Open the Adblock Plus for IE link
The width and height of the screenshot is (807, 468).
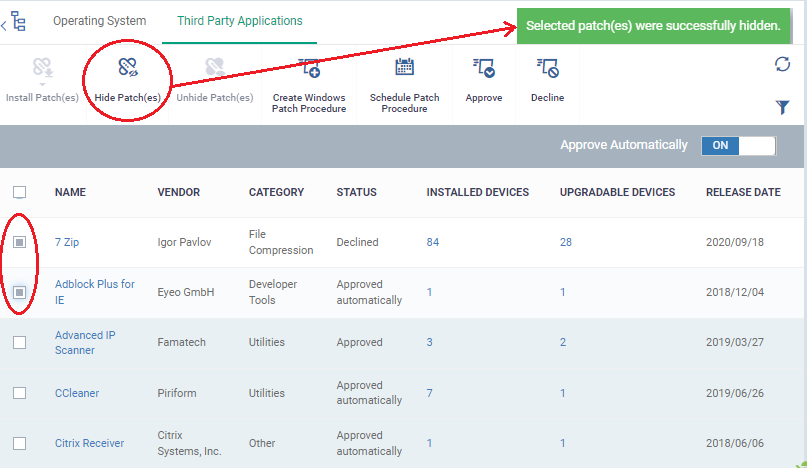(95, 292)
